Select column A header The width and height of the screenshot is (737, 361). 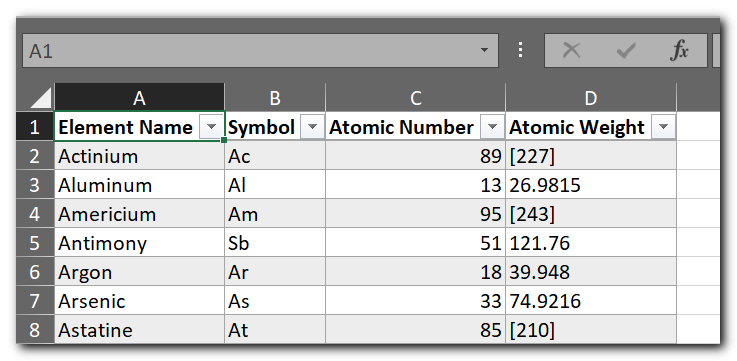tap(140, 98)
